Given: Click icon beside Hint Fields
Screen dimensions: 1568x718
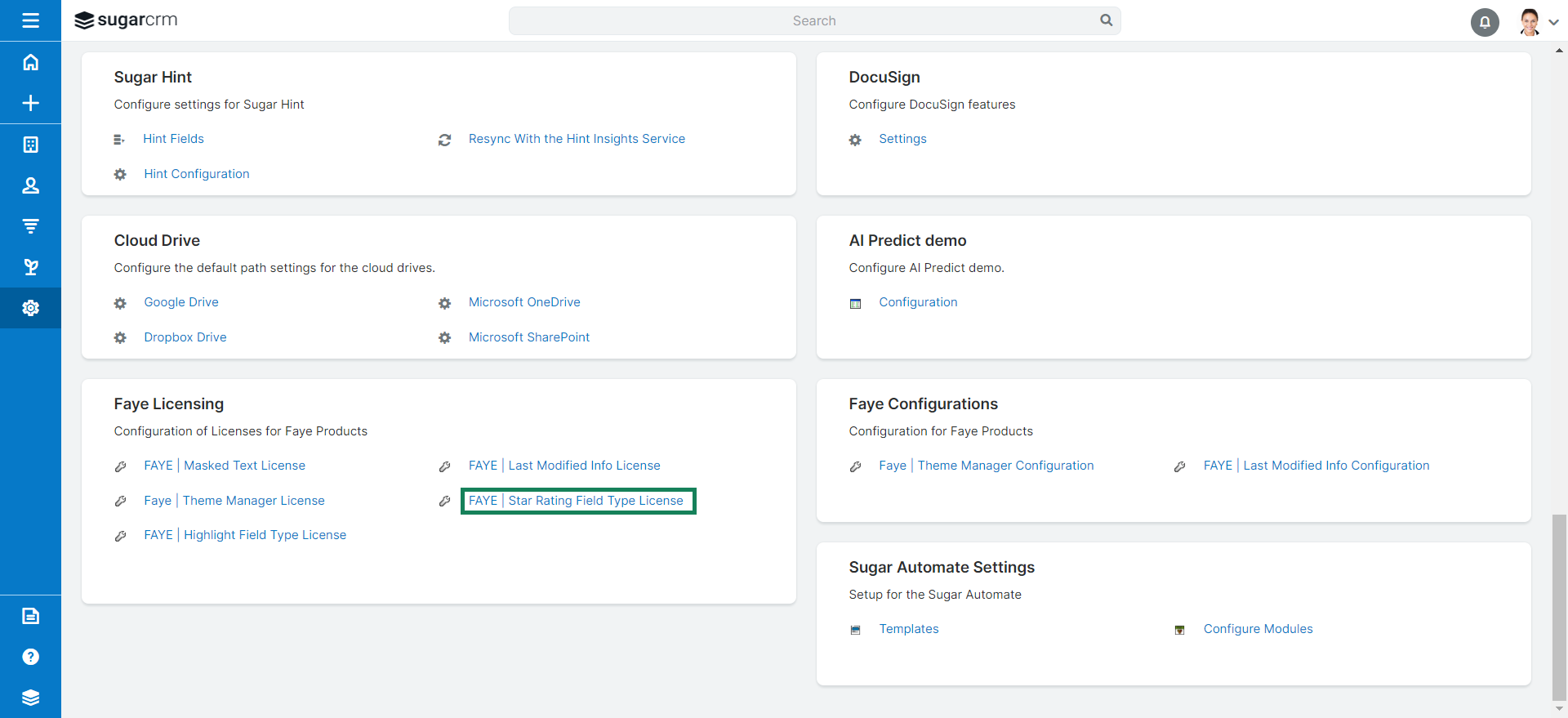Looking at the screenshot, I should click(x=119, y=140).
